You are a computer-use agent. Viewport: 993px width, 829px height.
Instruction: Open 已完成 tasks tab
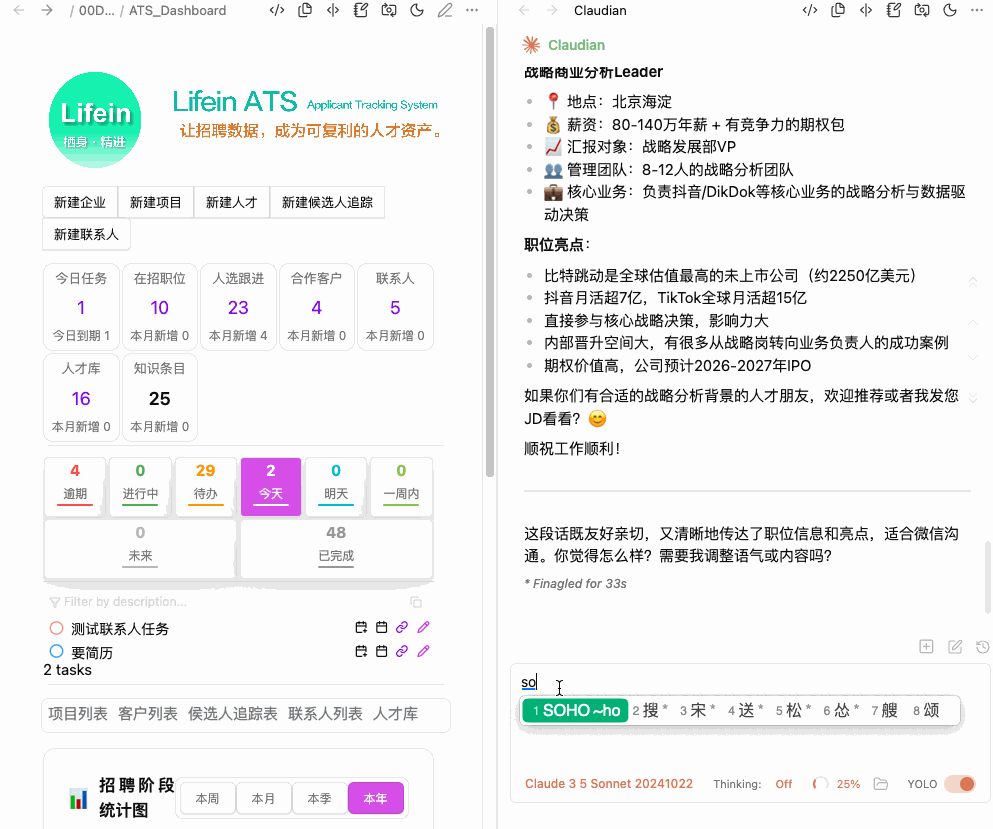[336, 548]
